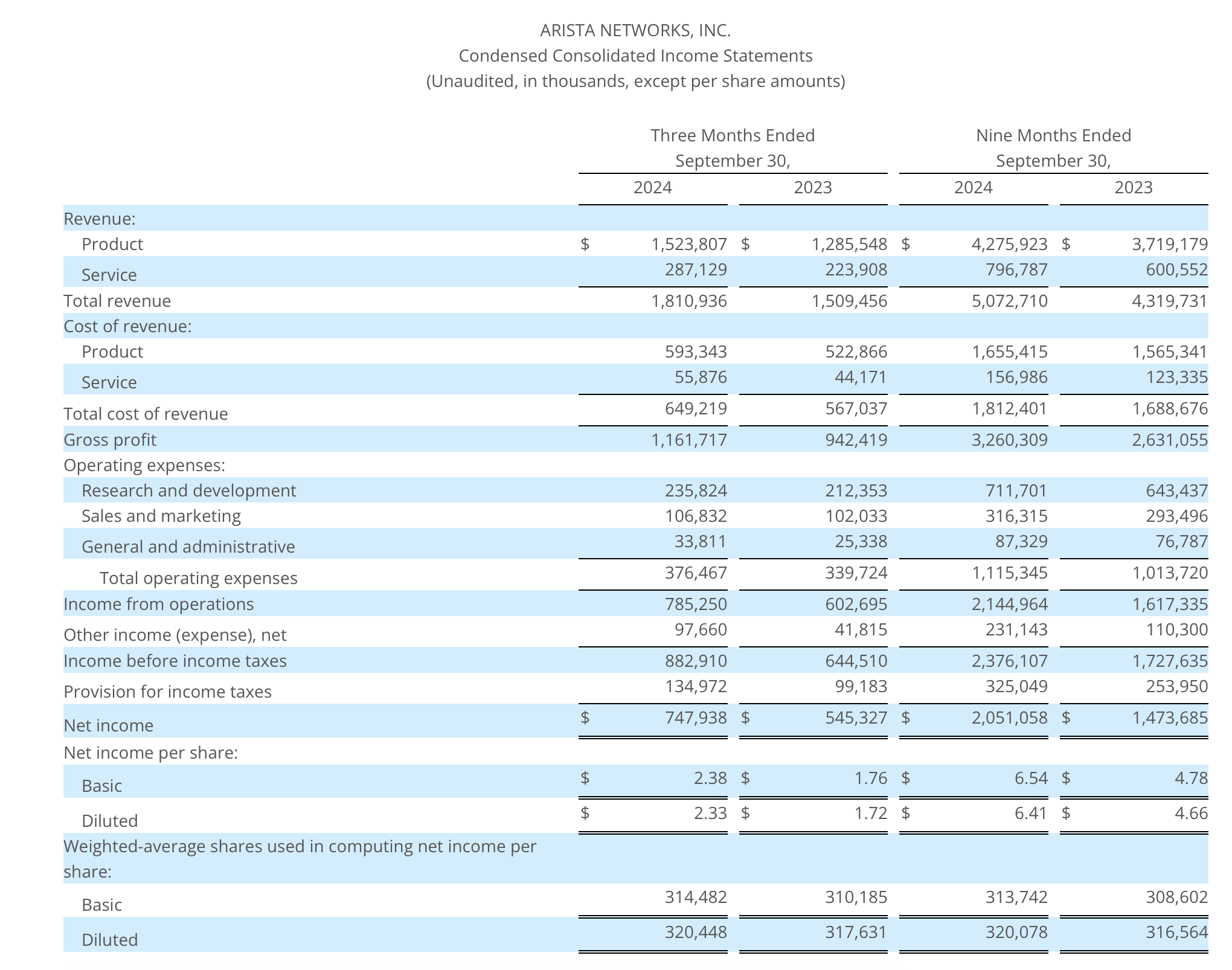Select the Three Months Ended heading
The height and width of the screenshot is (970, 1232).
[x=733, y=135]
